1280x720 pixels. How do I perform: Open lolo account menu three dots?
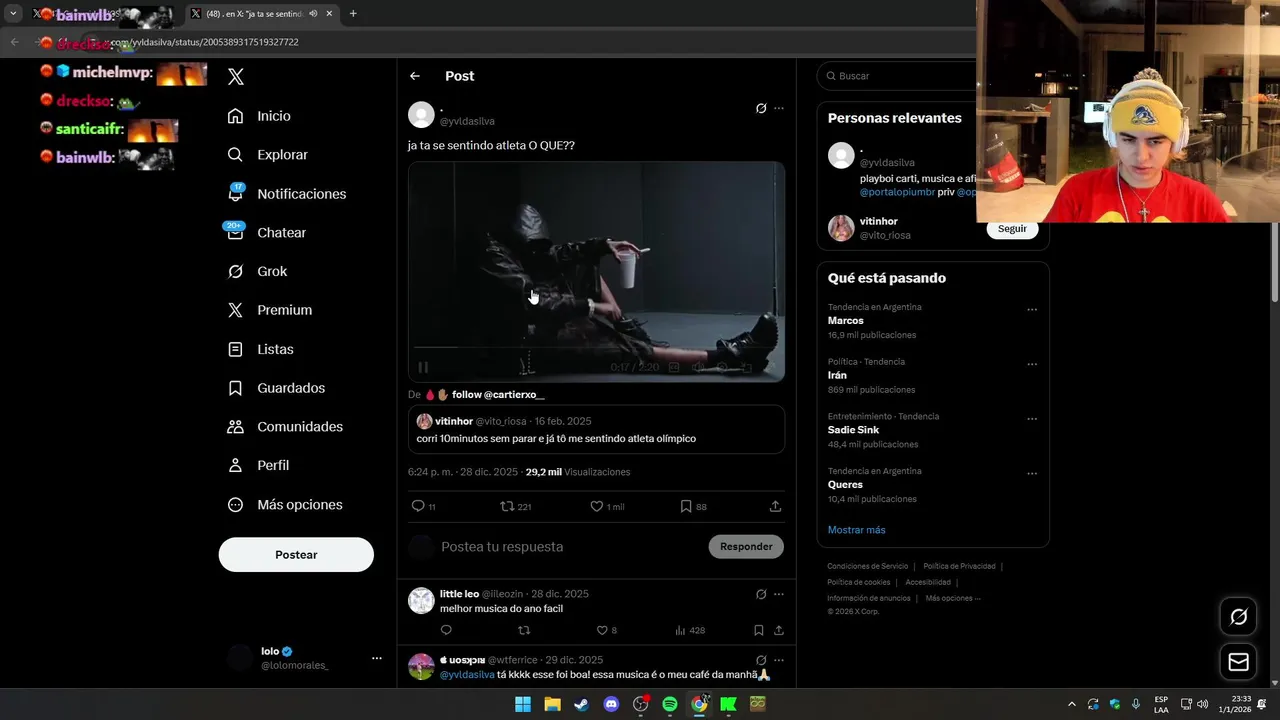coord(377,658)
